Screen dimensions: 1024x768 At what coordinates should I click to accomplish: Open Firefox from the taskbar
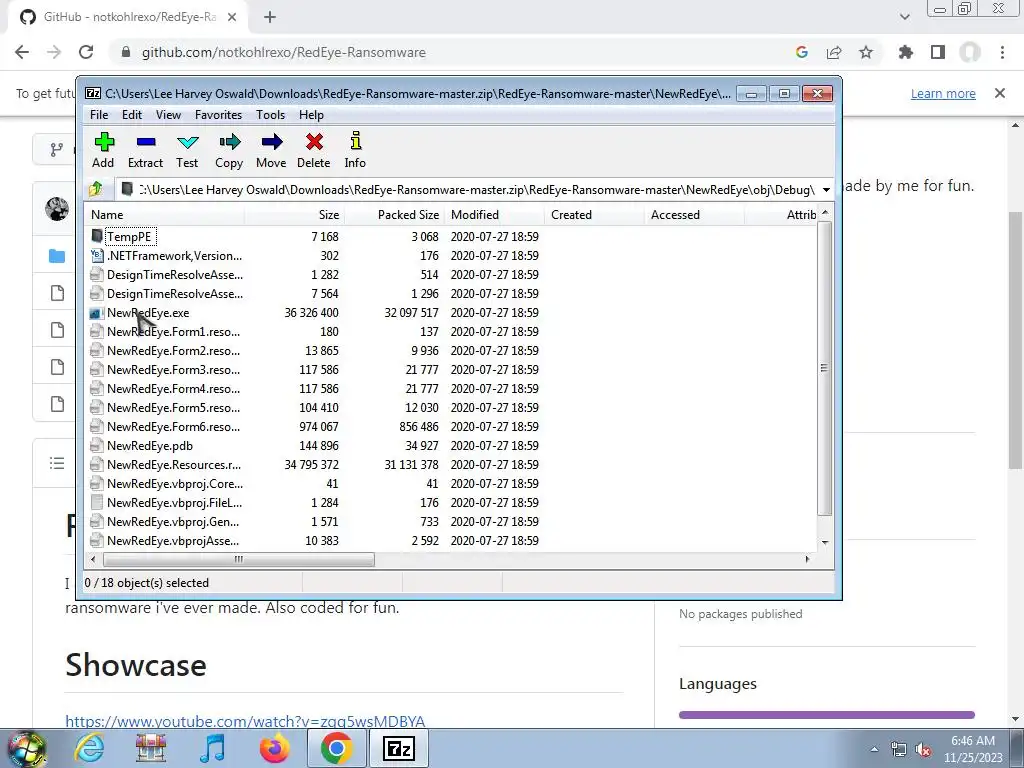pos(274,748)
